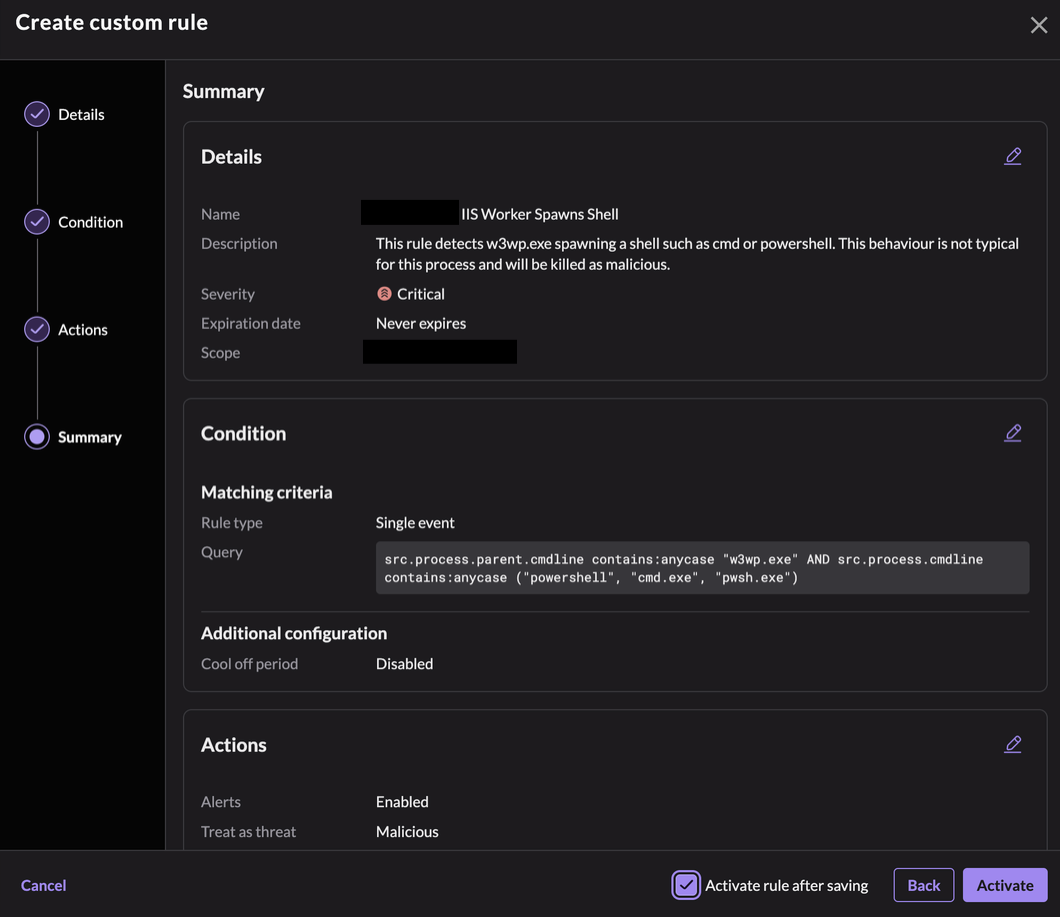Click the Summary step circle indicator

click(37, 437)
